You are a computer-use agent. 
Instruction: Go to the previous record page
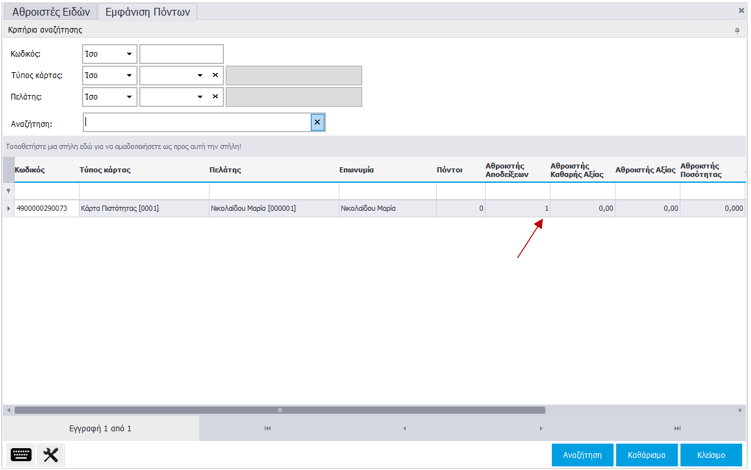[x=404, y=429]
